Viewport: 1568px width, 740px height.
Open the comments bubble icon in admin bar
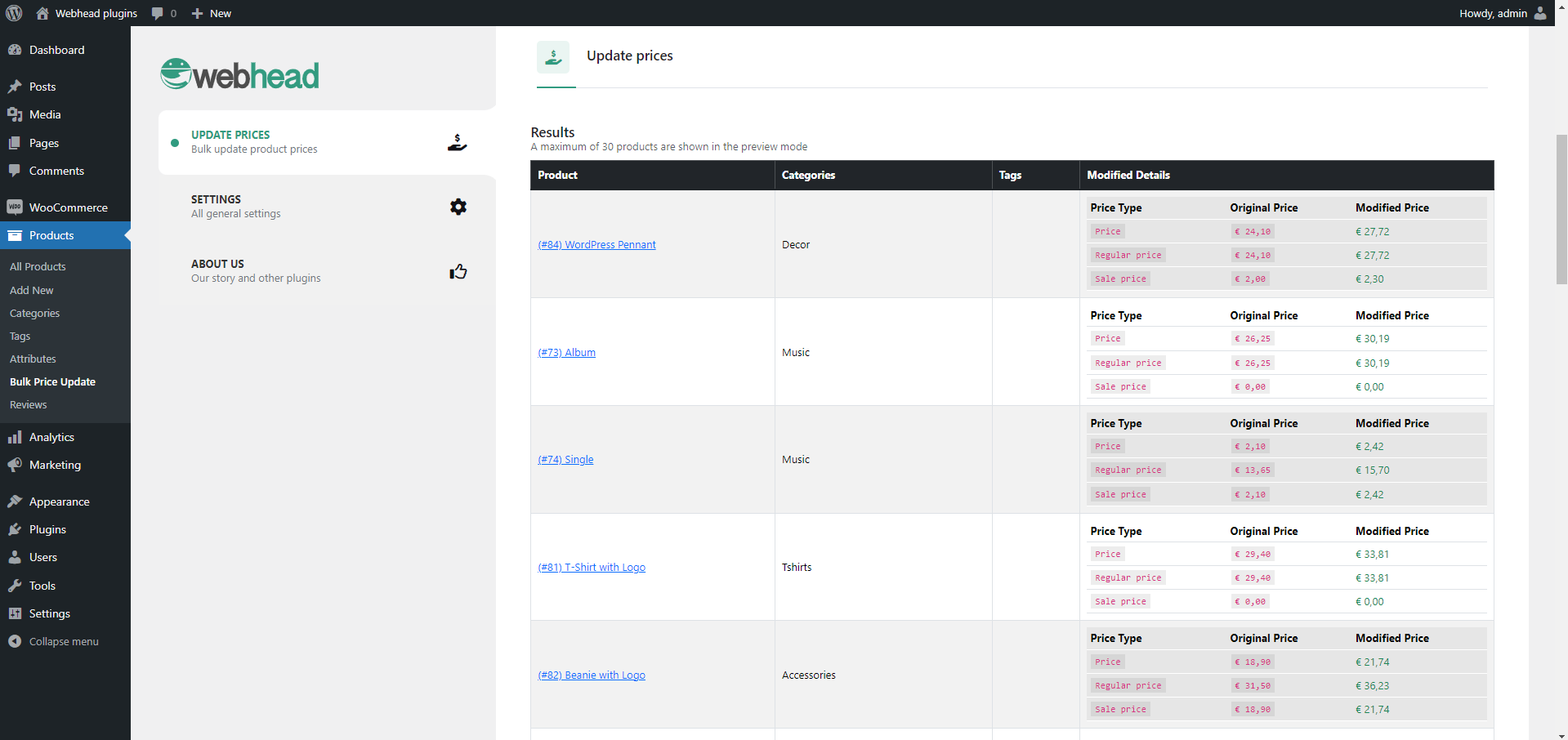[x=157, y=13]
